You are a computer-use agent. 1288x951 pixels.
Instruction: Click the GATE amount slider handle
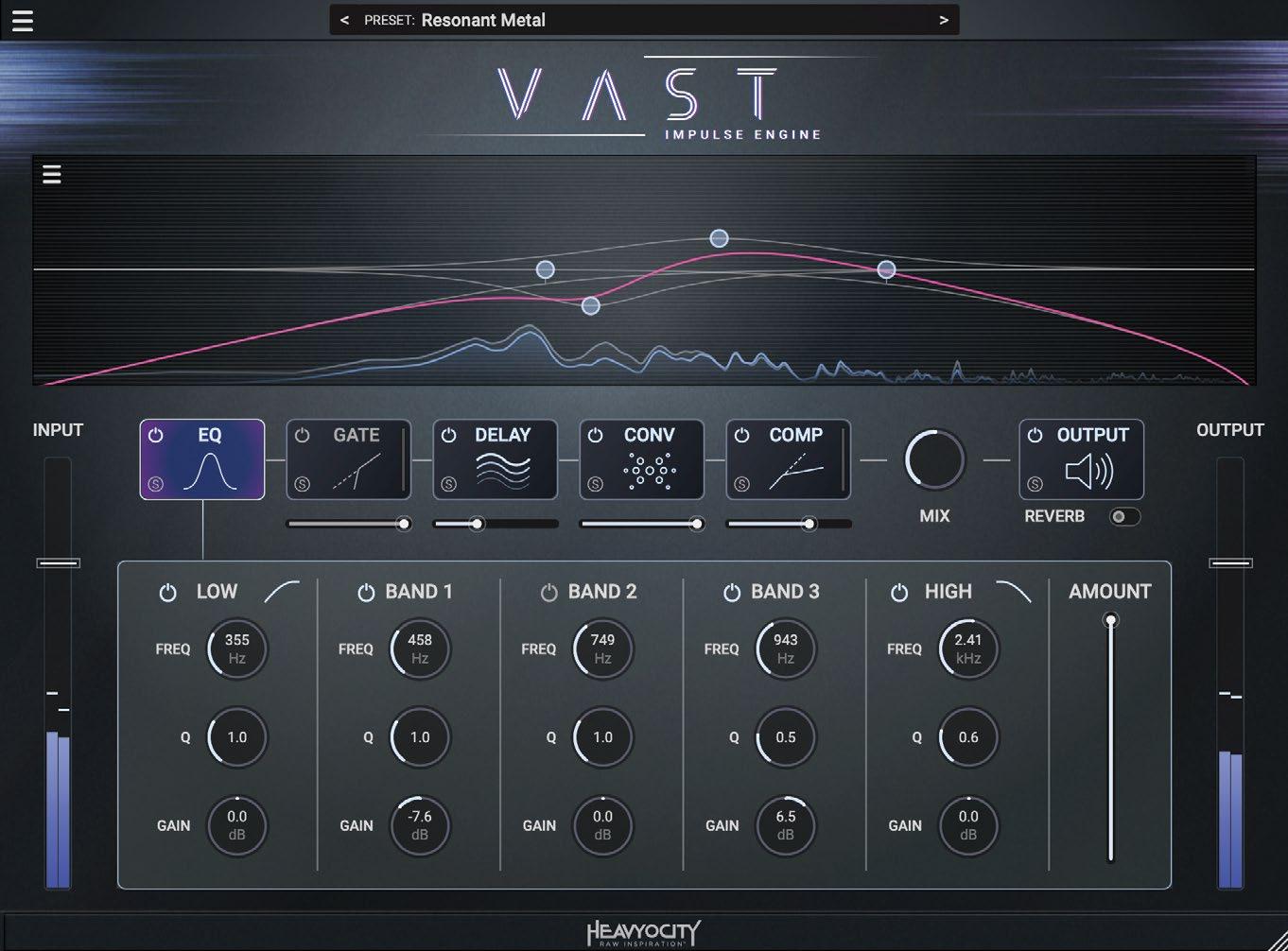coord(404,524)
